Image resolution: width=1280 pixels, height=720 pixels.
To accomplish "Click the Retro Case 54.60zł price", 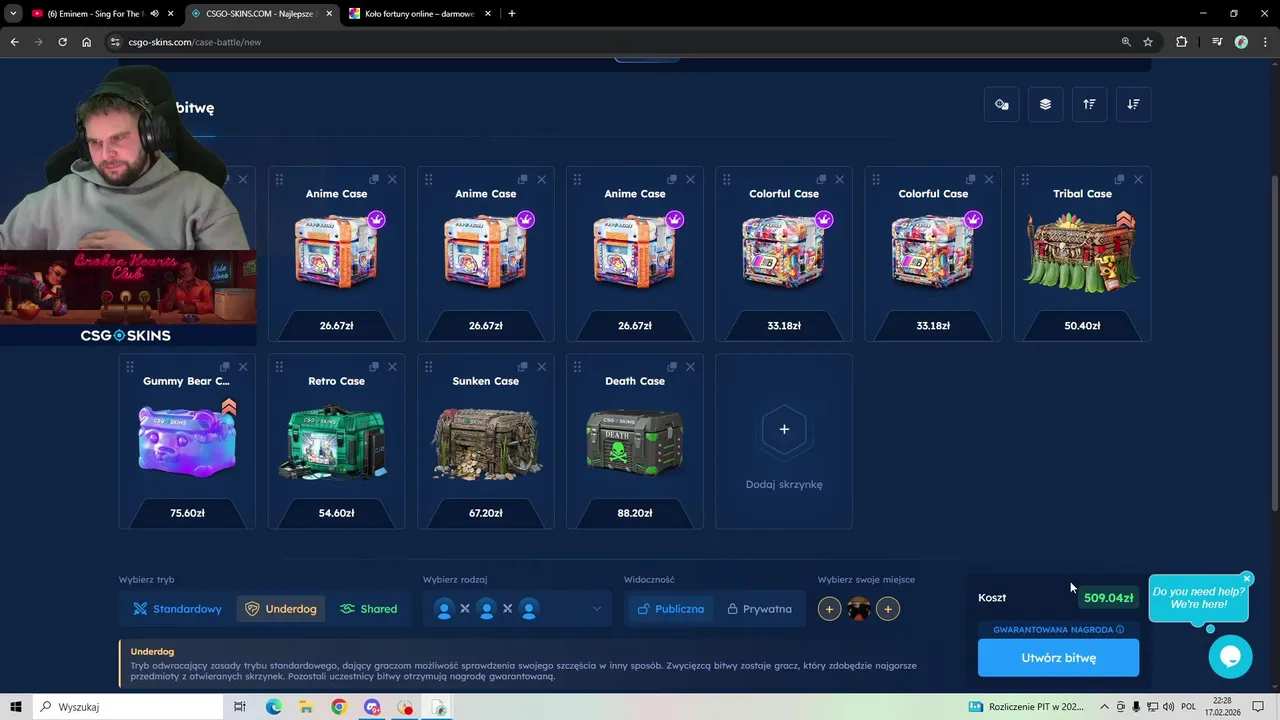I will [336, 513].
